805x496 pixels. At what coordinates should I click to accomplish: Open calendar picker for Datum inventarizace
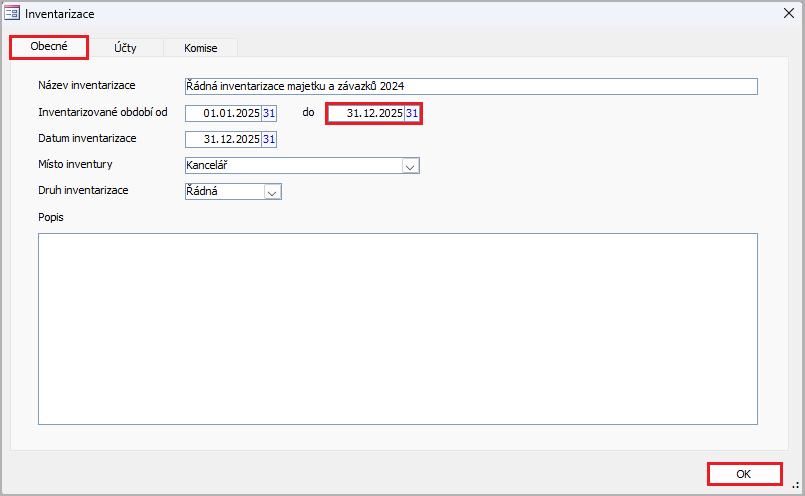[269, 139]
